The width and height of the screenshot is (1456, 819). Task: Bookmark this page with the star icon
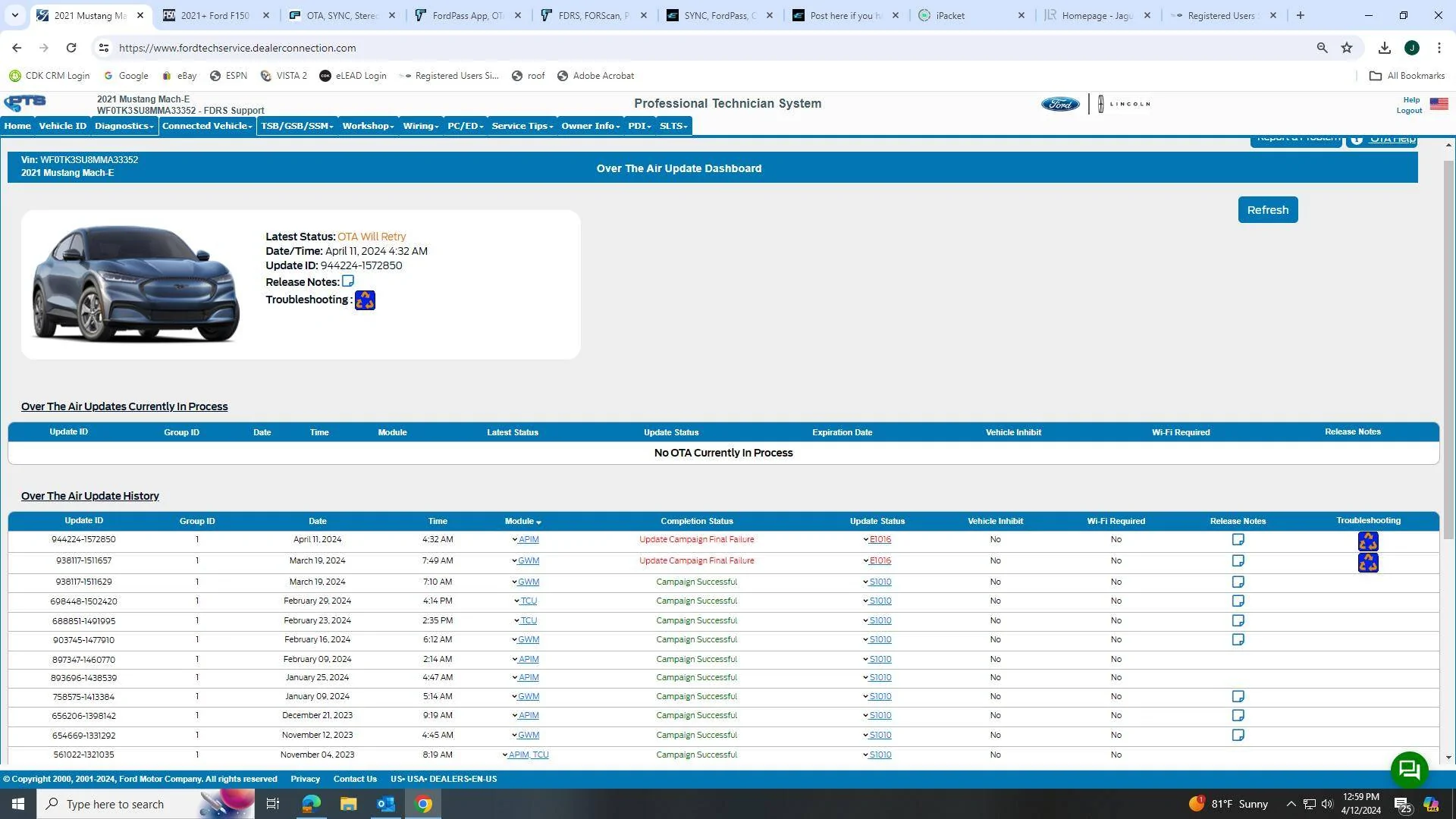pos(1347,48)
